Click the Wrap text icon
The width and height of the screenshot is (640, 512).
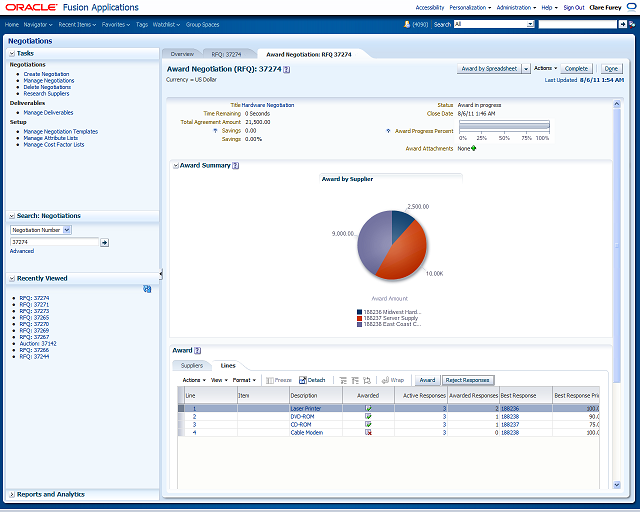tap(385, 380)
